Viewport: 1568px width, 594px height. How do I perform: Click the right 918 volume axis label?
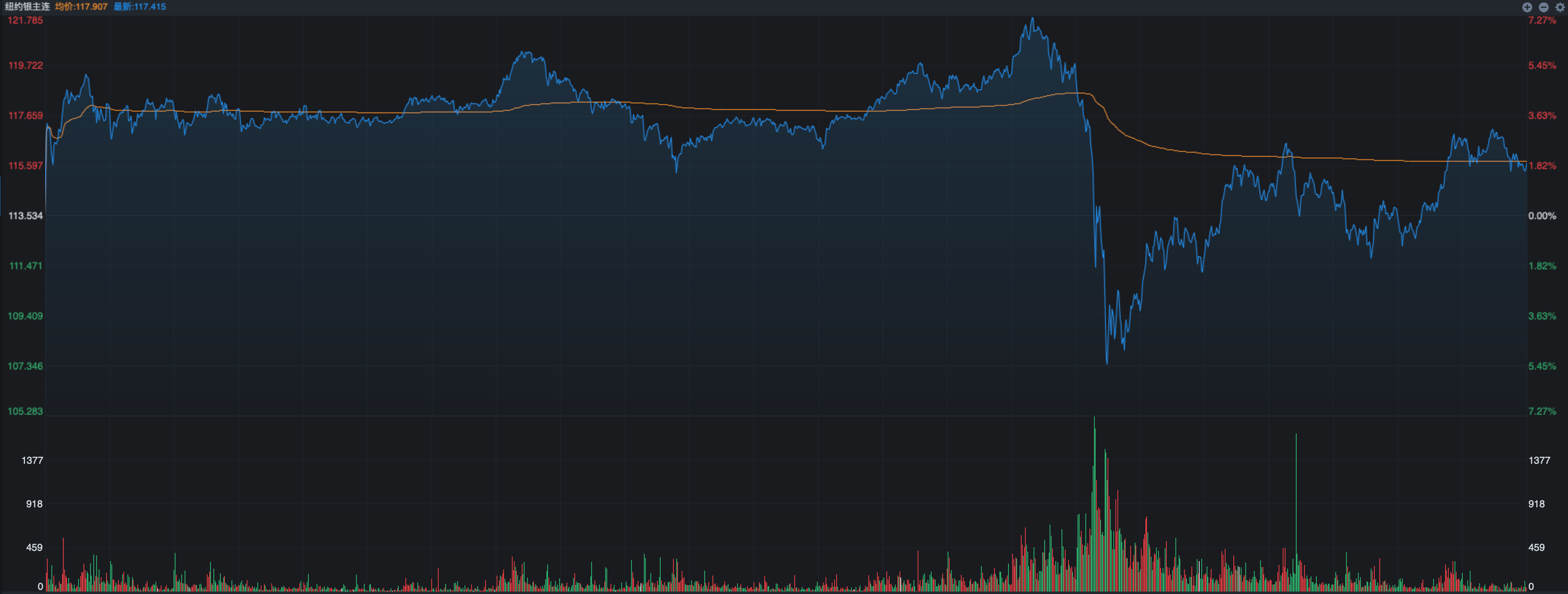1536,504
